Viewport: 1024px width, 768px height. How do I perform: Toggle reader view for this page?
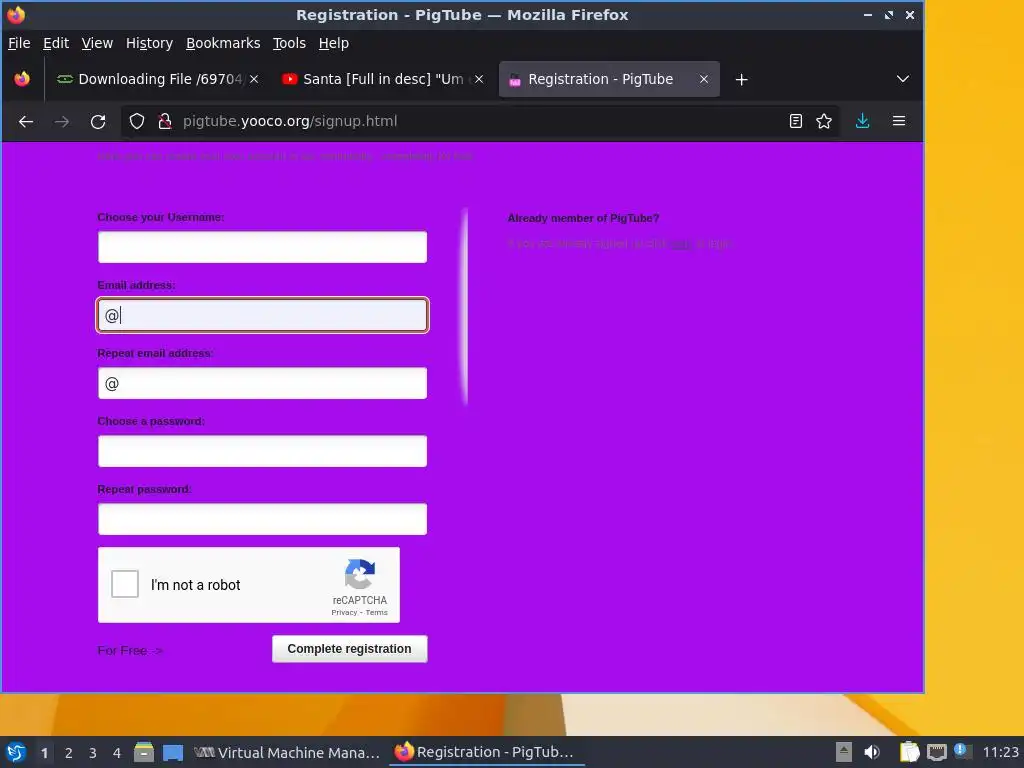795,121
